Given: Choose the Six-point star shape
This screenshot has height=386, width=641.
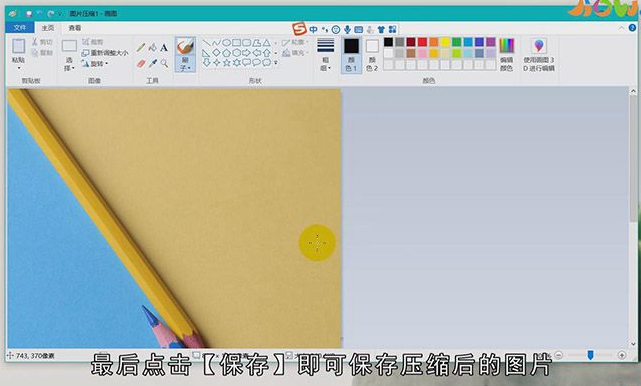Looking at the screenshot, I should pyautogui.click(x=236, y=63).
